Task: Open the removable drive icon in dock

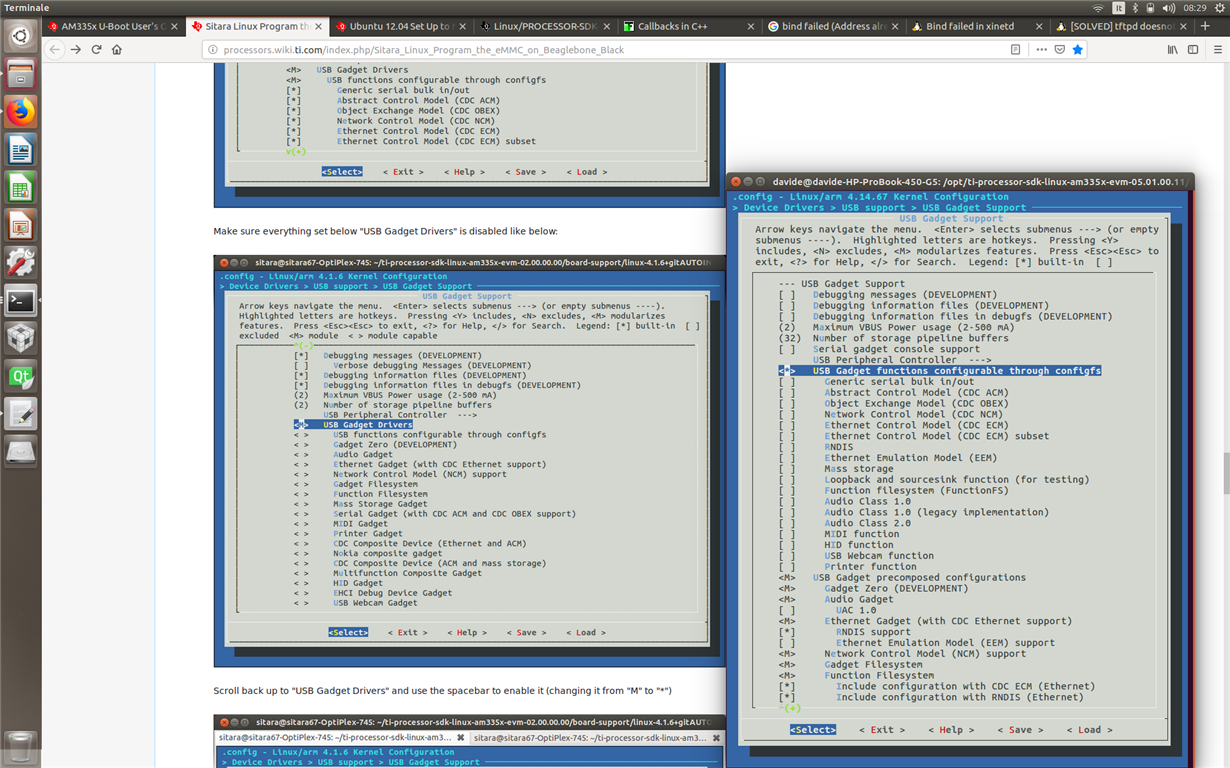Action: pos(21,451)
